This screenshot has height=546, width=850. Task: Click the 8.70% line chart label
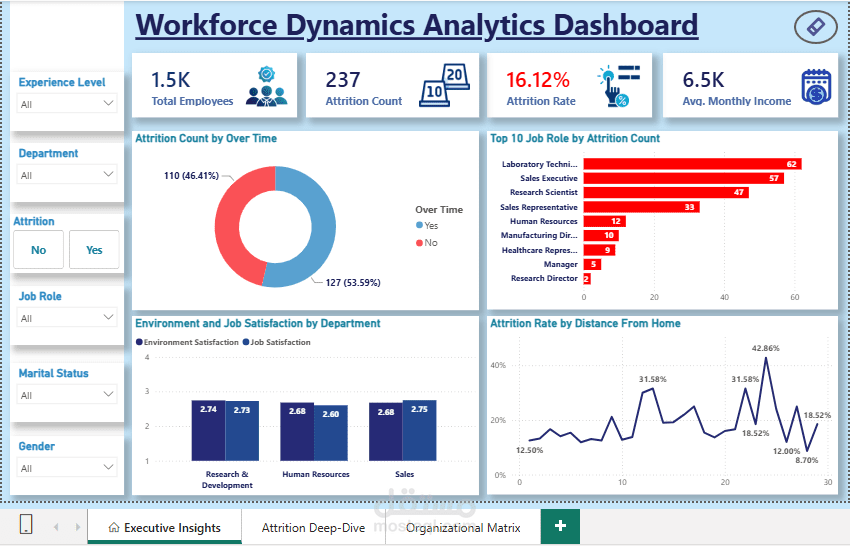807,460
